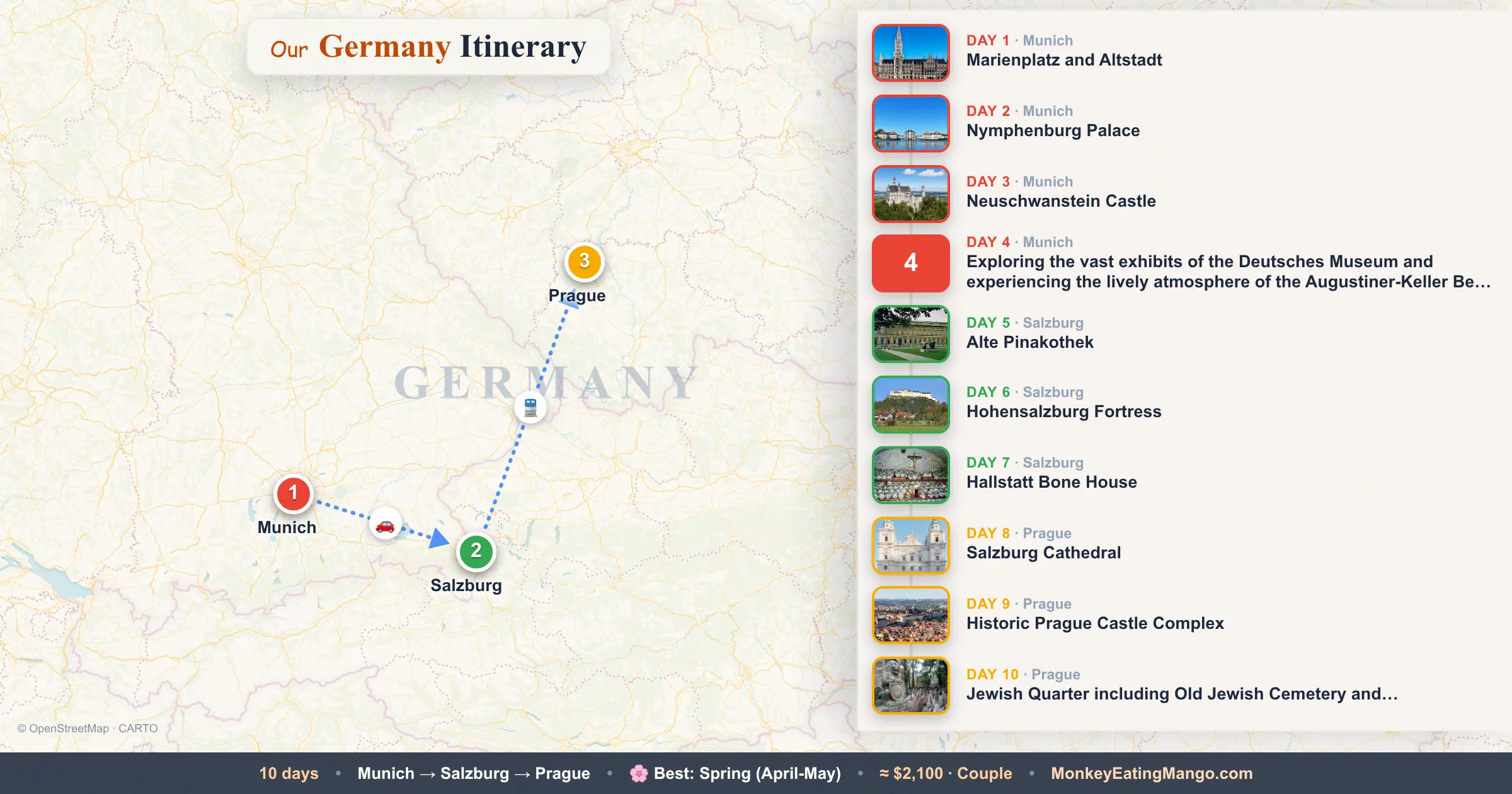The height and width of the screenshot is (794, 1512).
Task: Click the 'DAY 3 · Munich' label
Action: coord(1019,181)
